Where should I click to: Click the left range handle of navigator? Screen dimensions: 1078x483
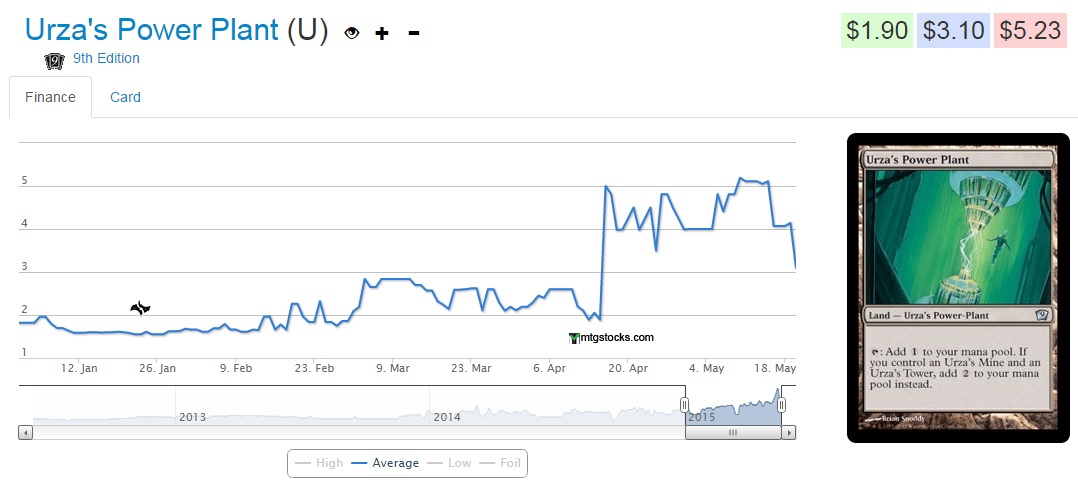(x=685, y=405)
